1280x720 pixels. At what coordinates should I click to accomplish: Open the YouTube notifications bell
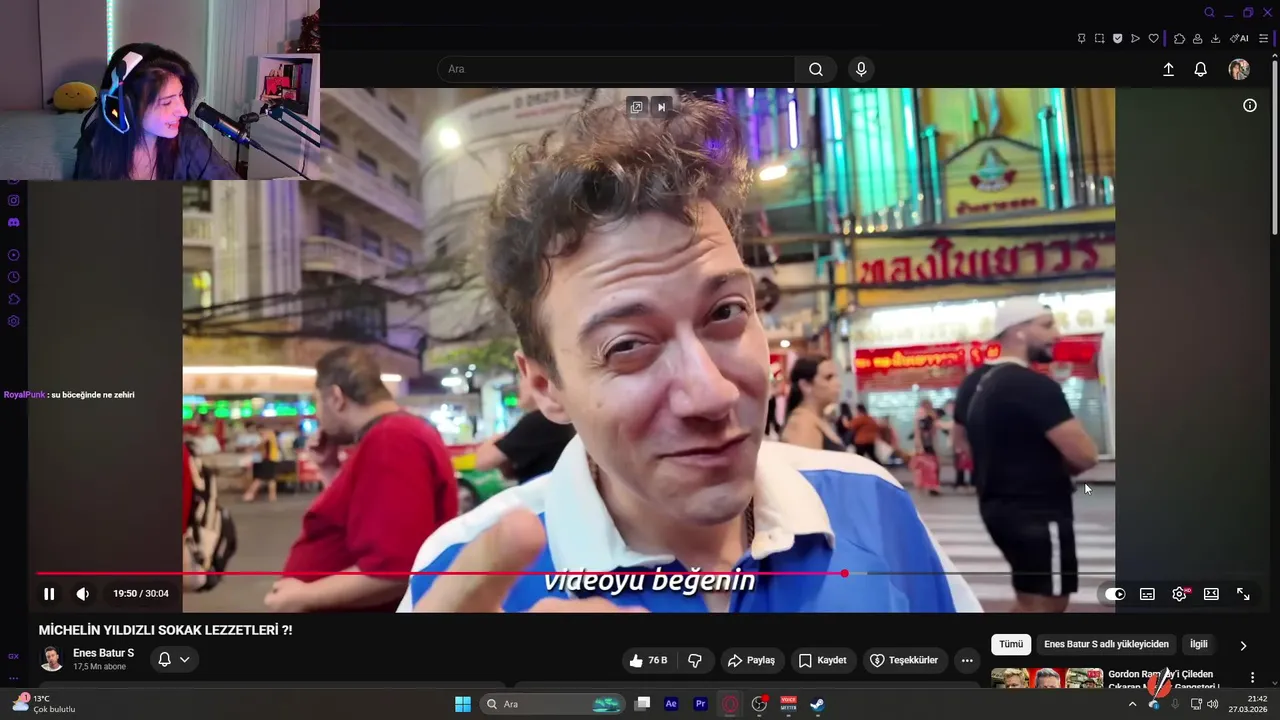click(1200, 69)
